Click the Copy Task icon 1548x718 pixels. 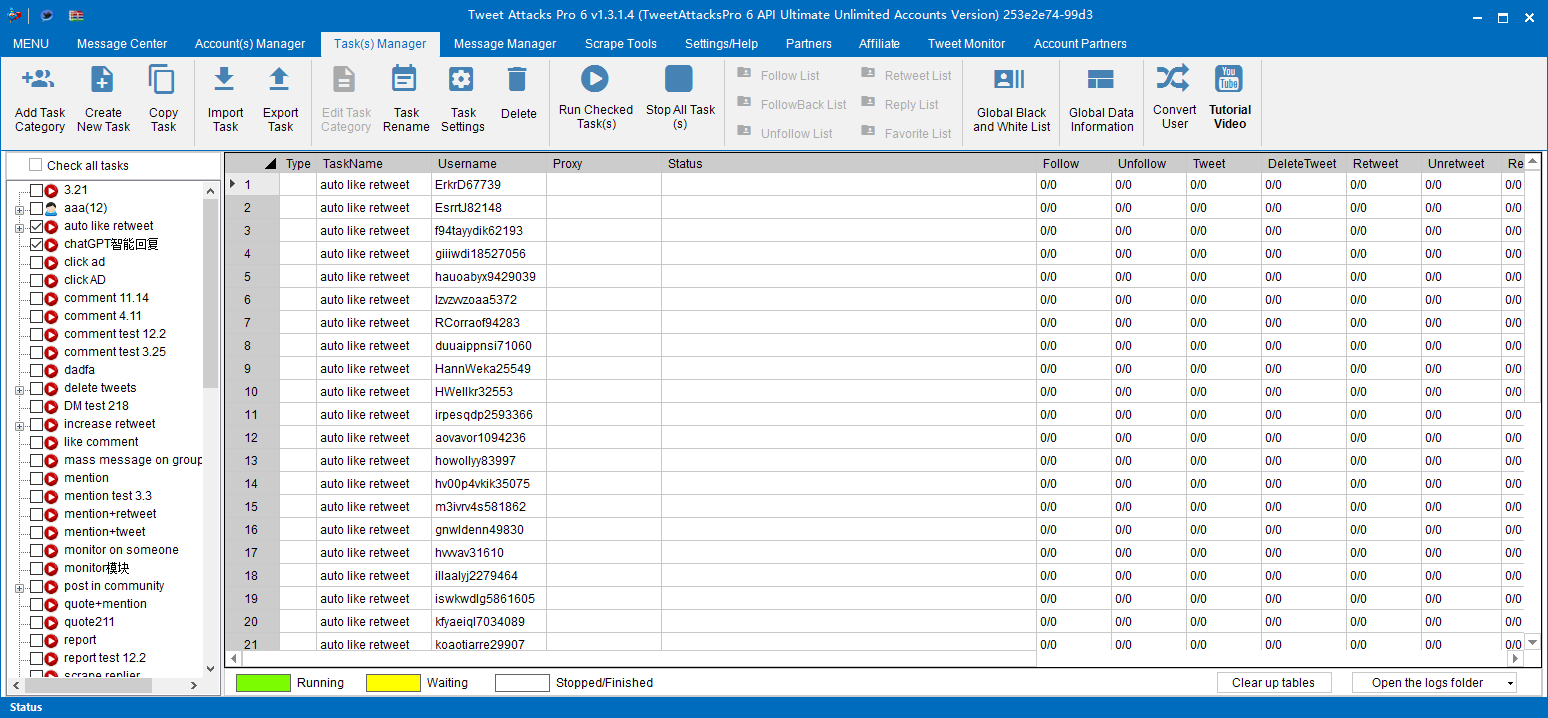pos(162,80)
